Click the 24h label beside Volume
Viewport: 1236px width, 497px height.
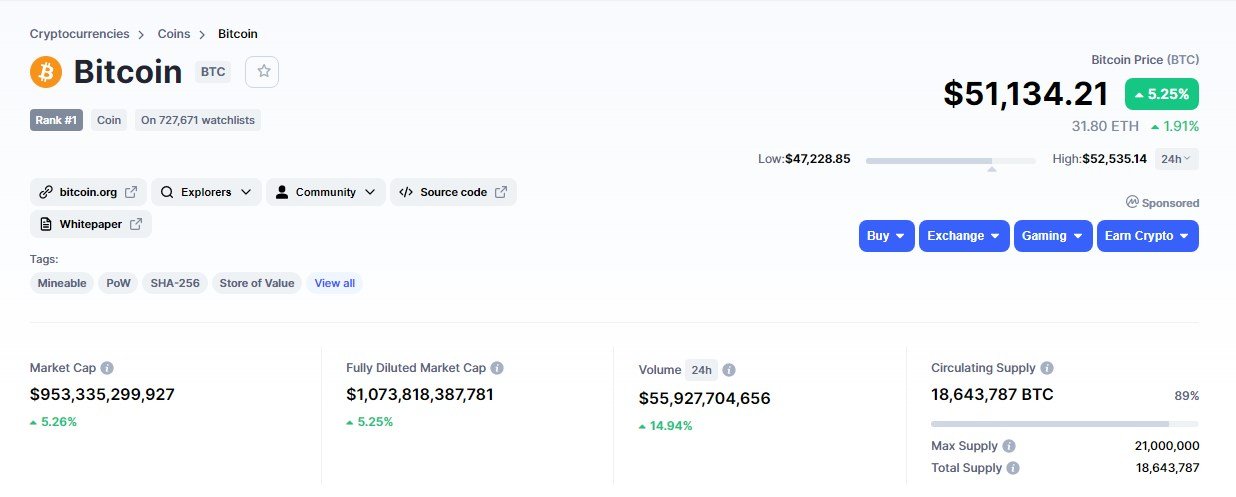701,370
